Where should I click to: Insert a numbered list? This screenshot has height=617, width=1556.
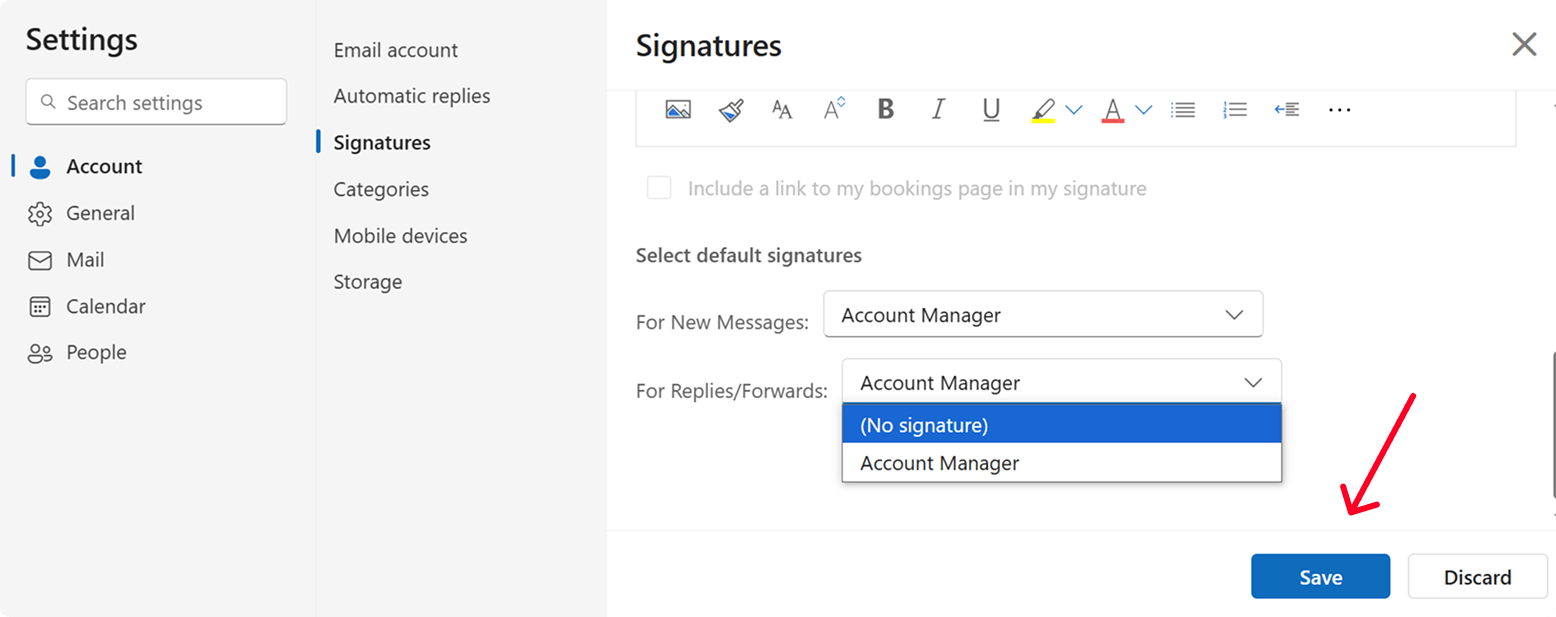point(1235,110)
